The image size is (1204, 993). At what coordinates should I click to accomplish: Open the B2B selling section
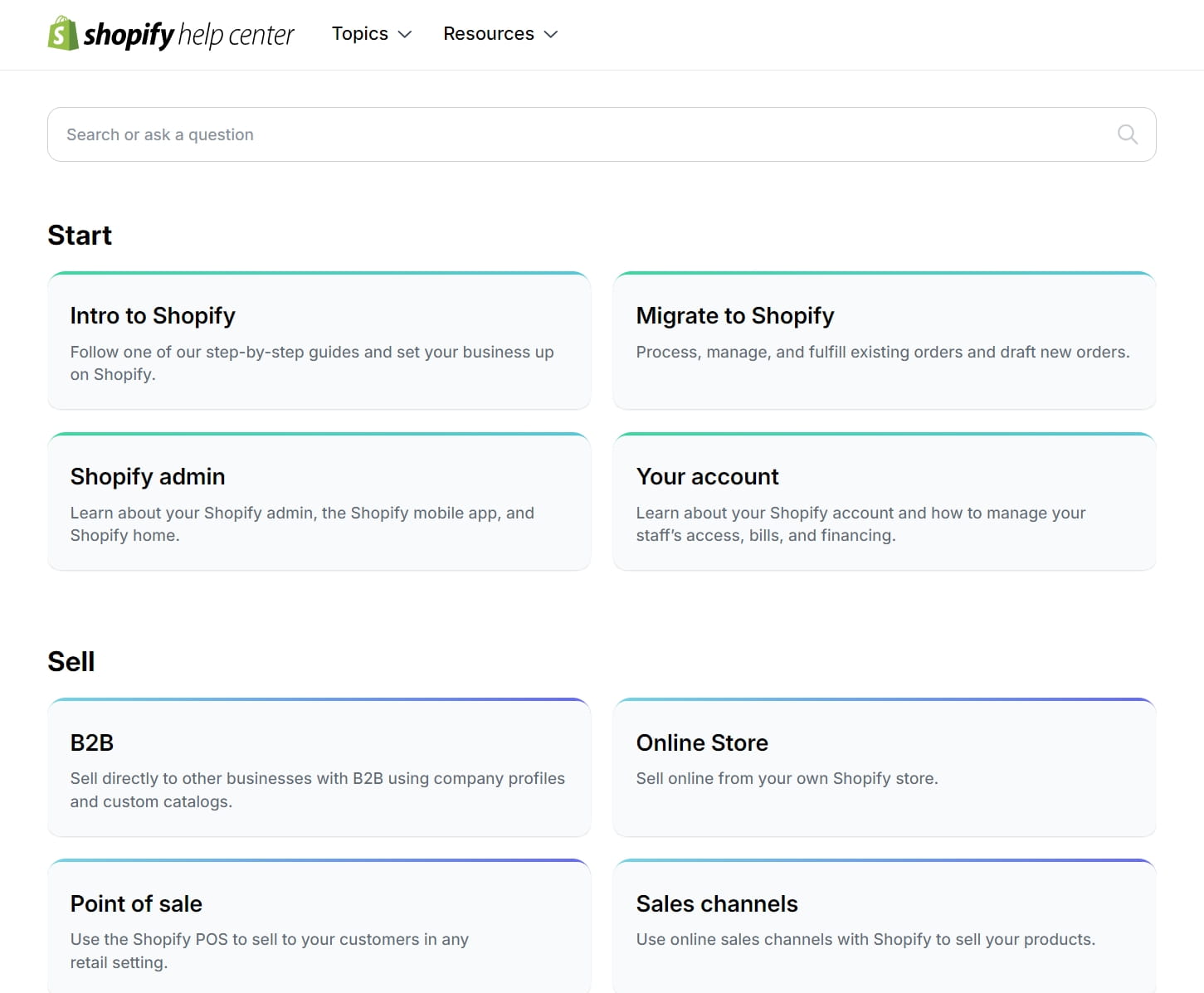[x=319, y=767]
